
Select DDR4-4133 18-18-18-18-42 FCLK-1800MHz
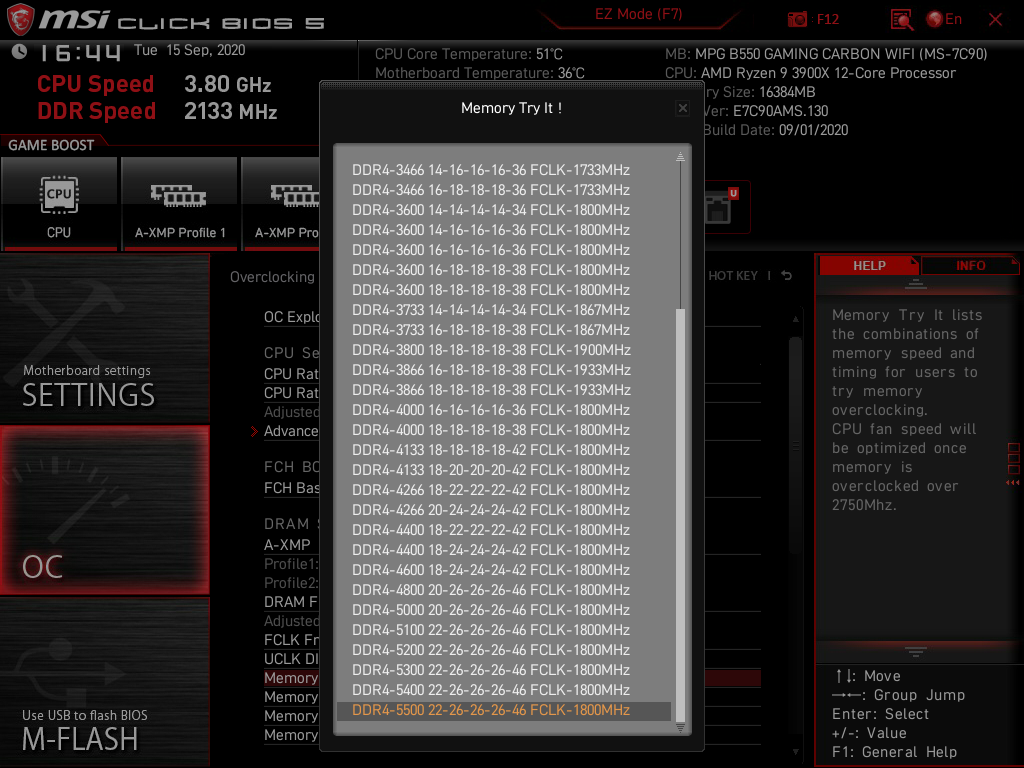491,450
